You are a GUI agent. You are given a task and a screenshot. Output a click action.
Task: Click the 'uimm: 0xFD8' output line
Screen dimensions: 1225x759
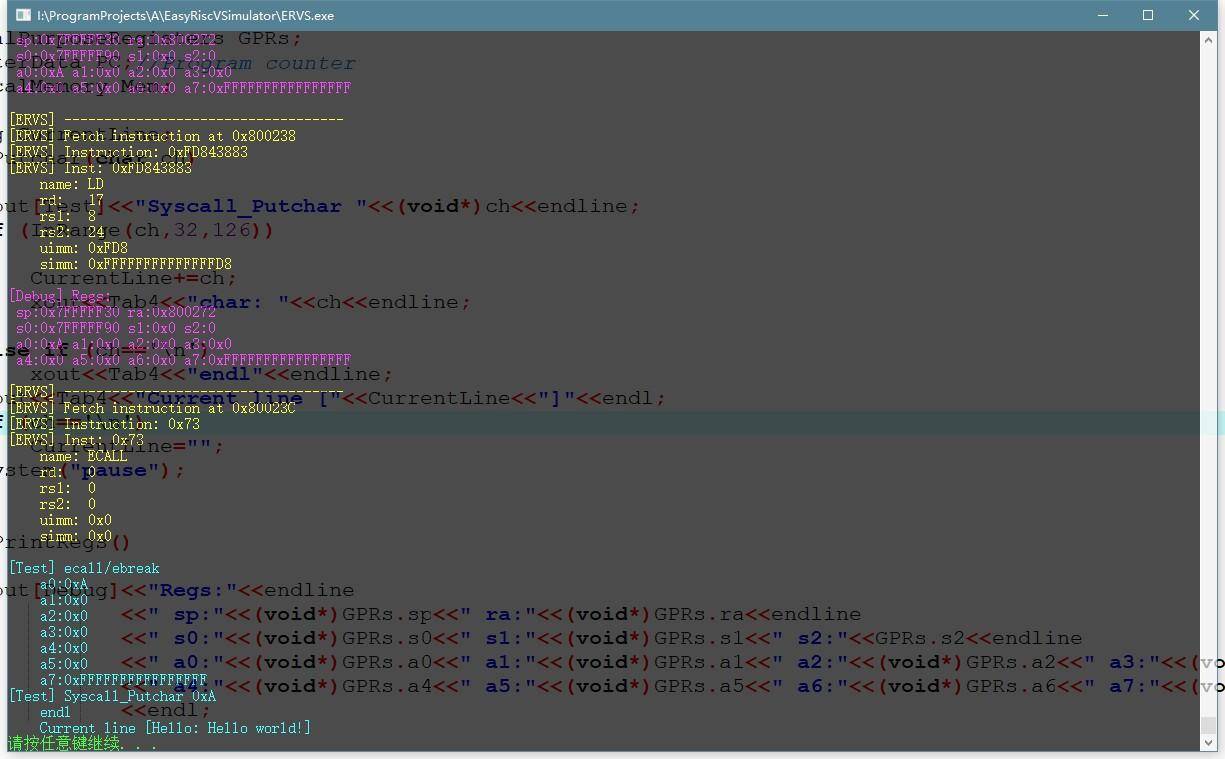click(x=83, y=248)
